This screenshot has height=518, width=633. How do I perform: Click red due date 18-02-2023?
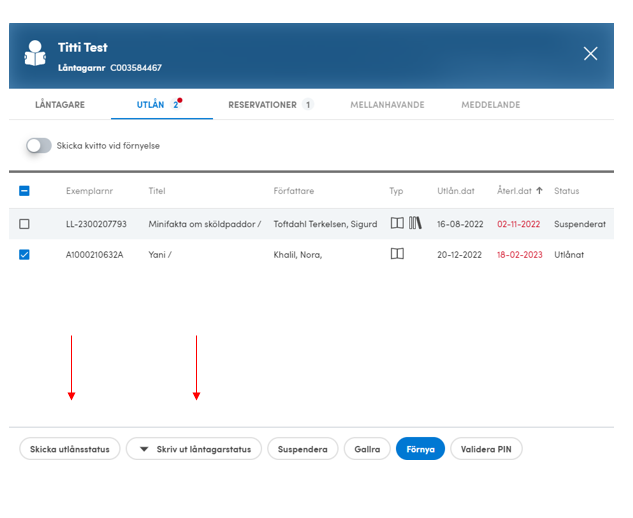pyautogui.click(x=520, y=255)
